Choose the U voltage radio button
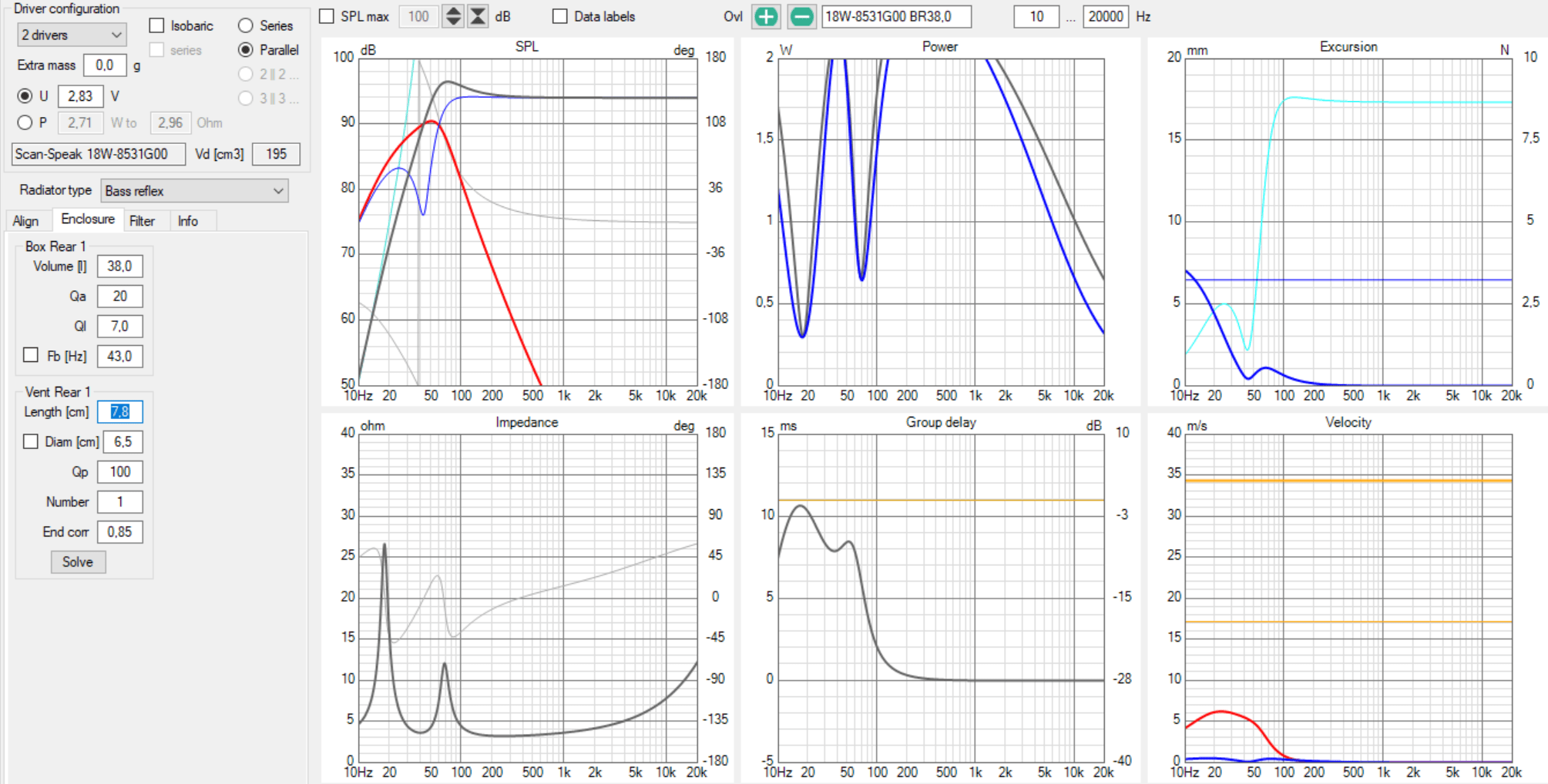Viewport: 1548px width, 784px height. tap(25, 95)
